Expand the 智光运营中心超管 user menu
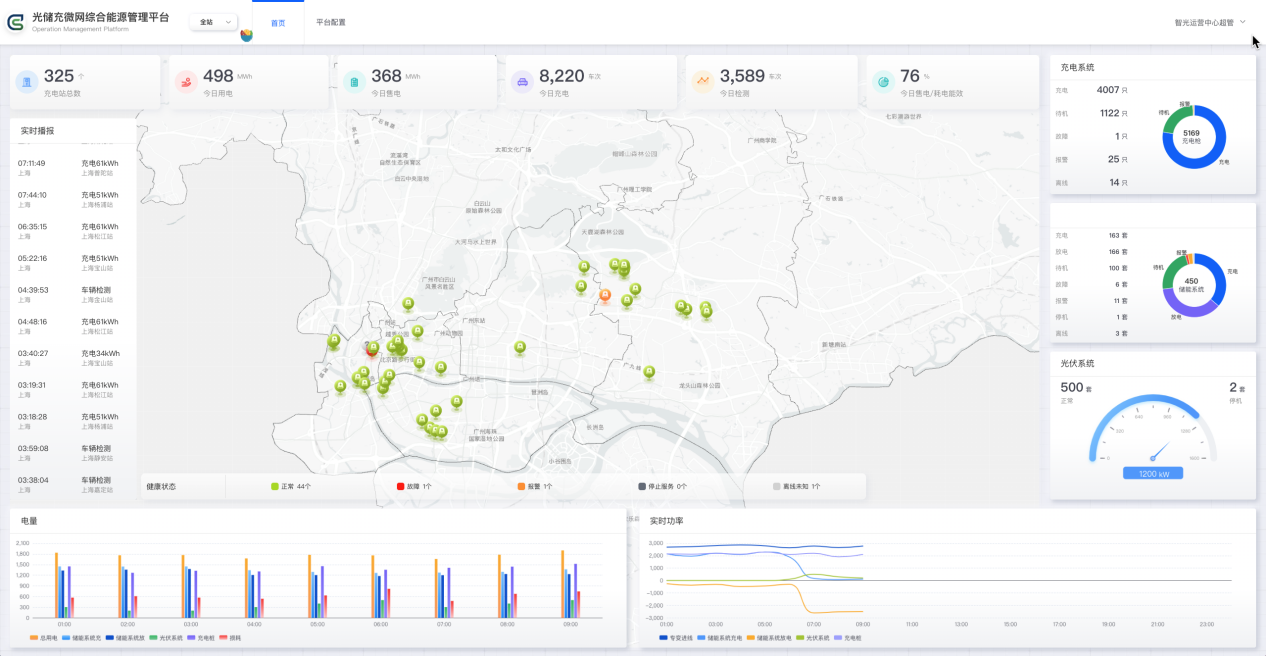Viewport: 1266px width, 656px height. click(1204, 22)
